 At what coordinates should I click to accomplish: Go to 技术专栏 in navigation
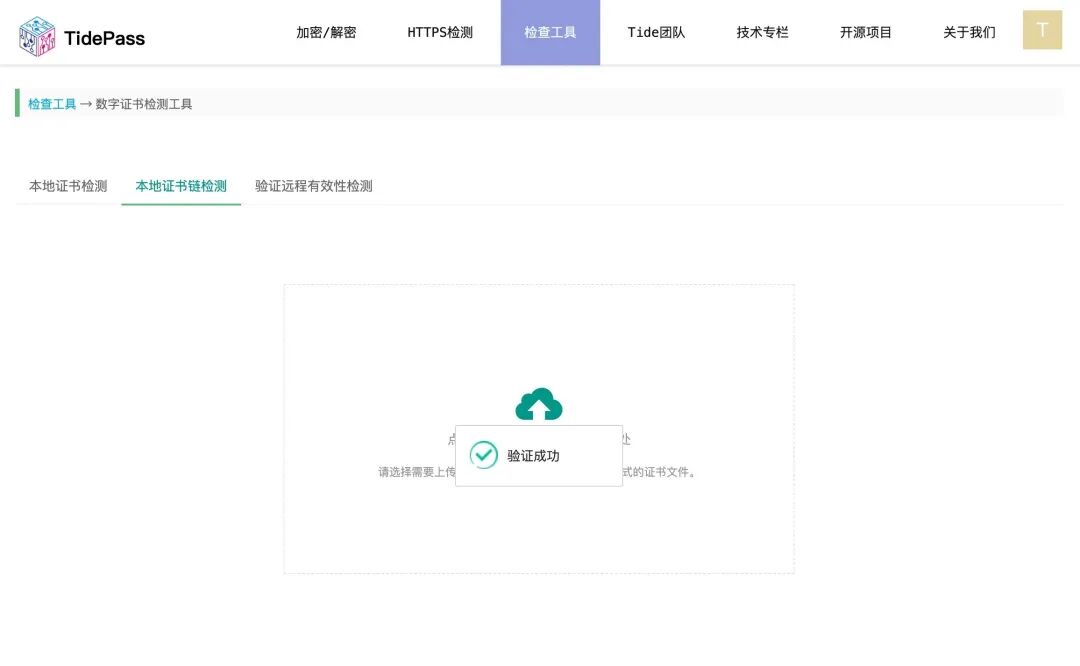point(762,32)
